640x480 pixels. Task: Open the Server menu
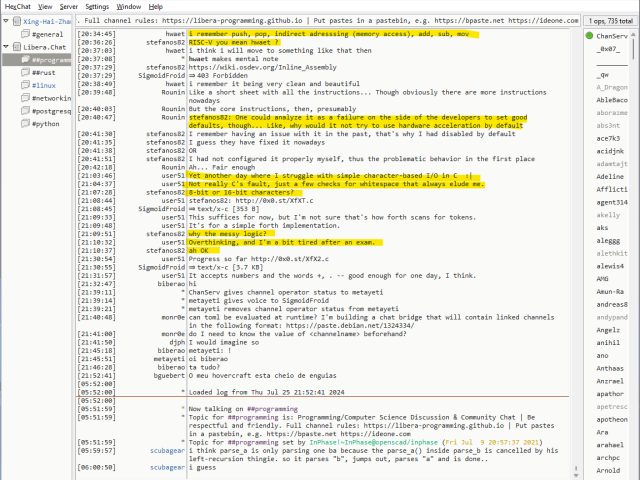(x=68, y=6)
